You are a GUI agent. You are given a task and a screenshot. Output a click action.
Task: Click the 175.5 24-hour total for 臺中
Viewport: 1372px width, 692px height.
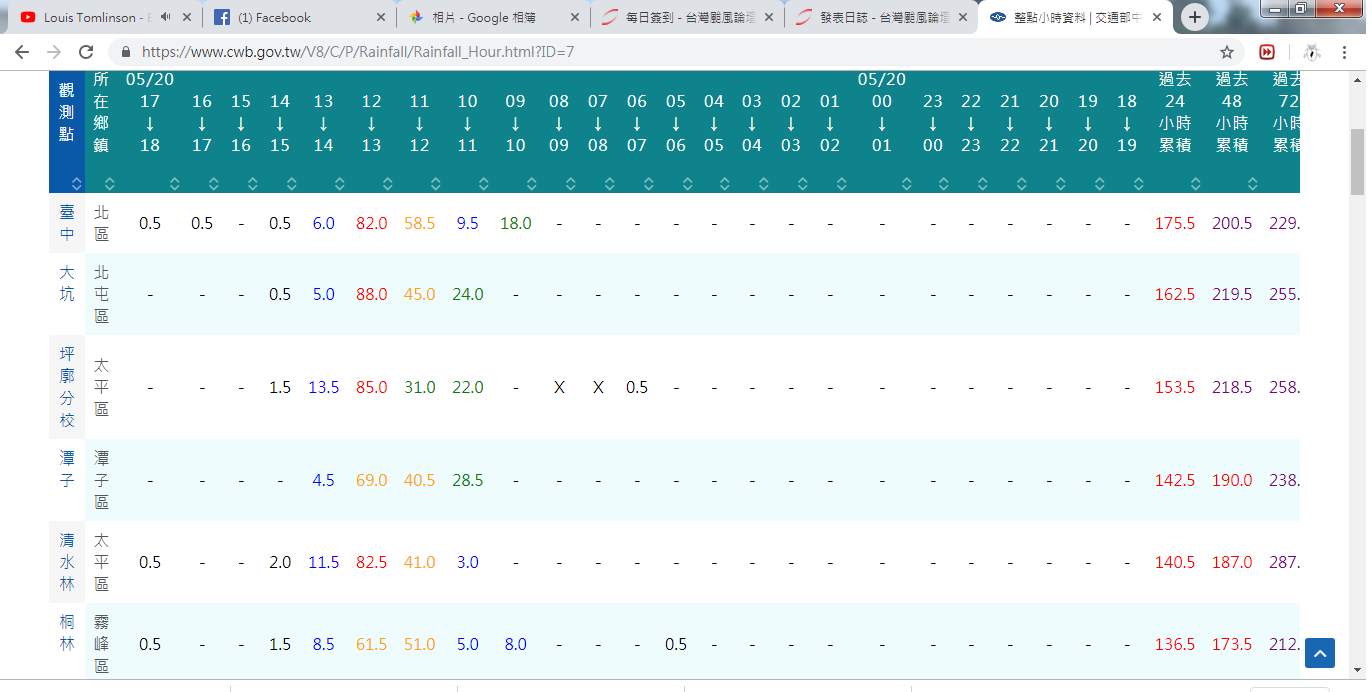1175,223
